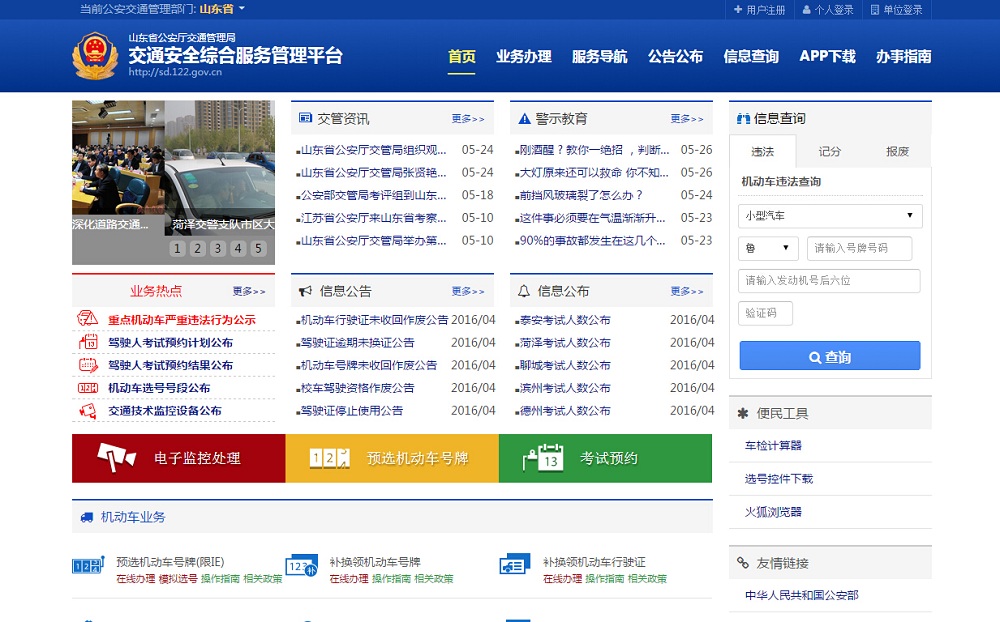Click the 交通技术监控设备公布 icon

88,410
